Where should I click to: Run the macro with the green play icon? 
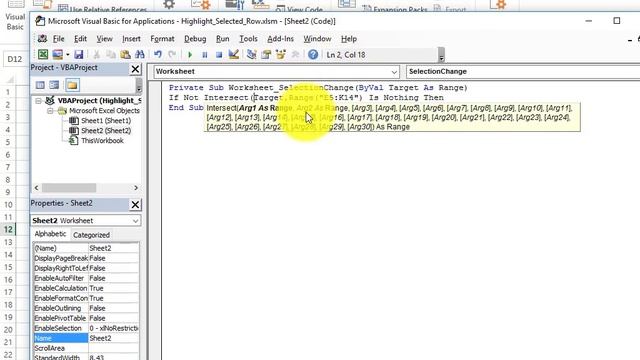190,54
